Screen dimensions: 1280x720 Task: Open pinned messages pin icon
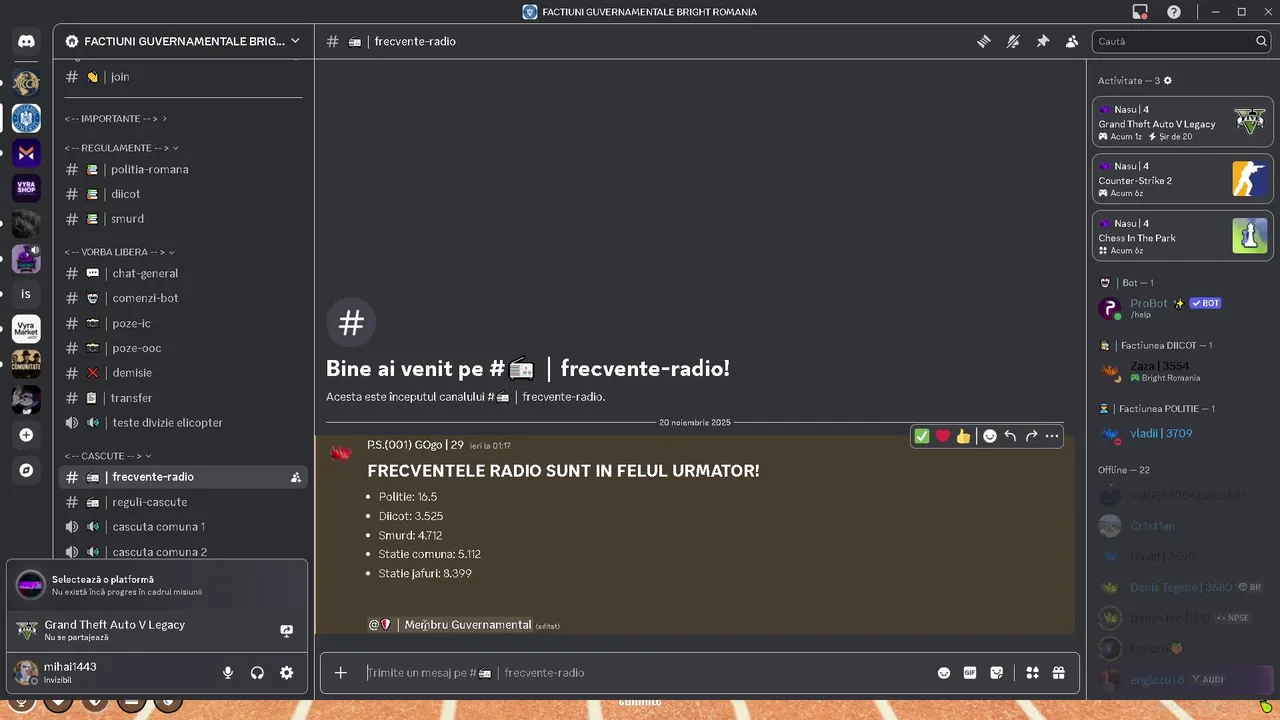[x=1043, y=41]
